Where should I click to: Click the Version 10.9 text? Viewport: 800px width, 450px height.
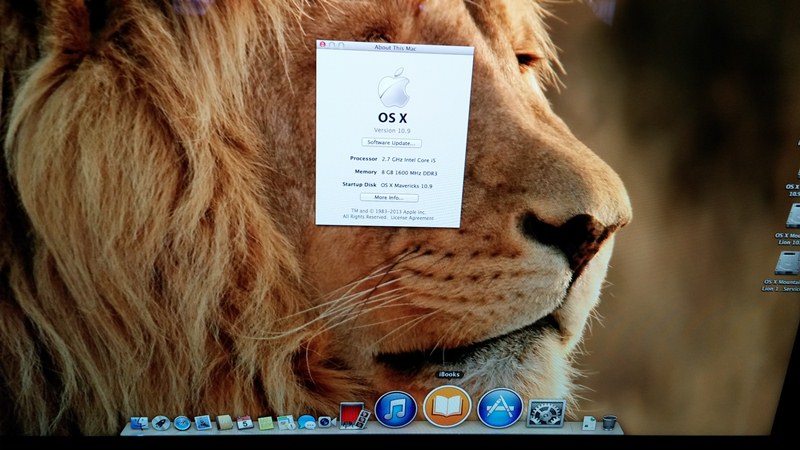click(x=392, y=131)
